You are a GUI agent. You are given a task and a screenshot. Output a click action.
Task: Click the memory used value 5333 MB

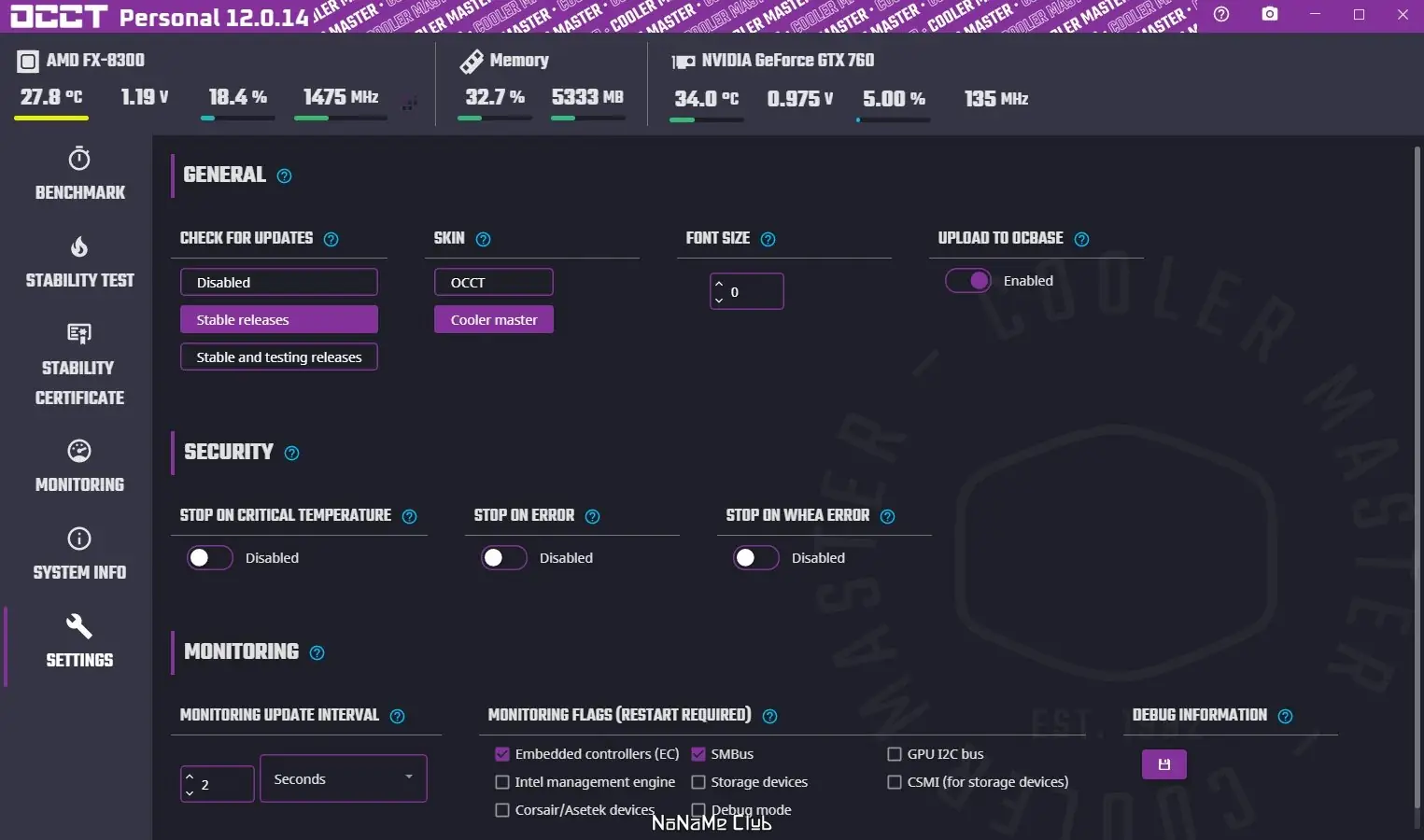tap(587, 97)
